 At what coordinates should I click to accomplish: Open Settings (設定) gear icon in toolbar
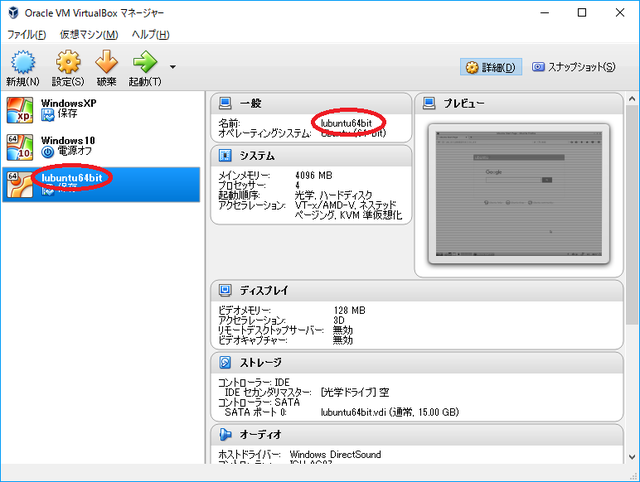coord(67,62)
